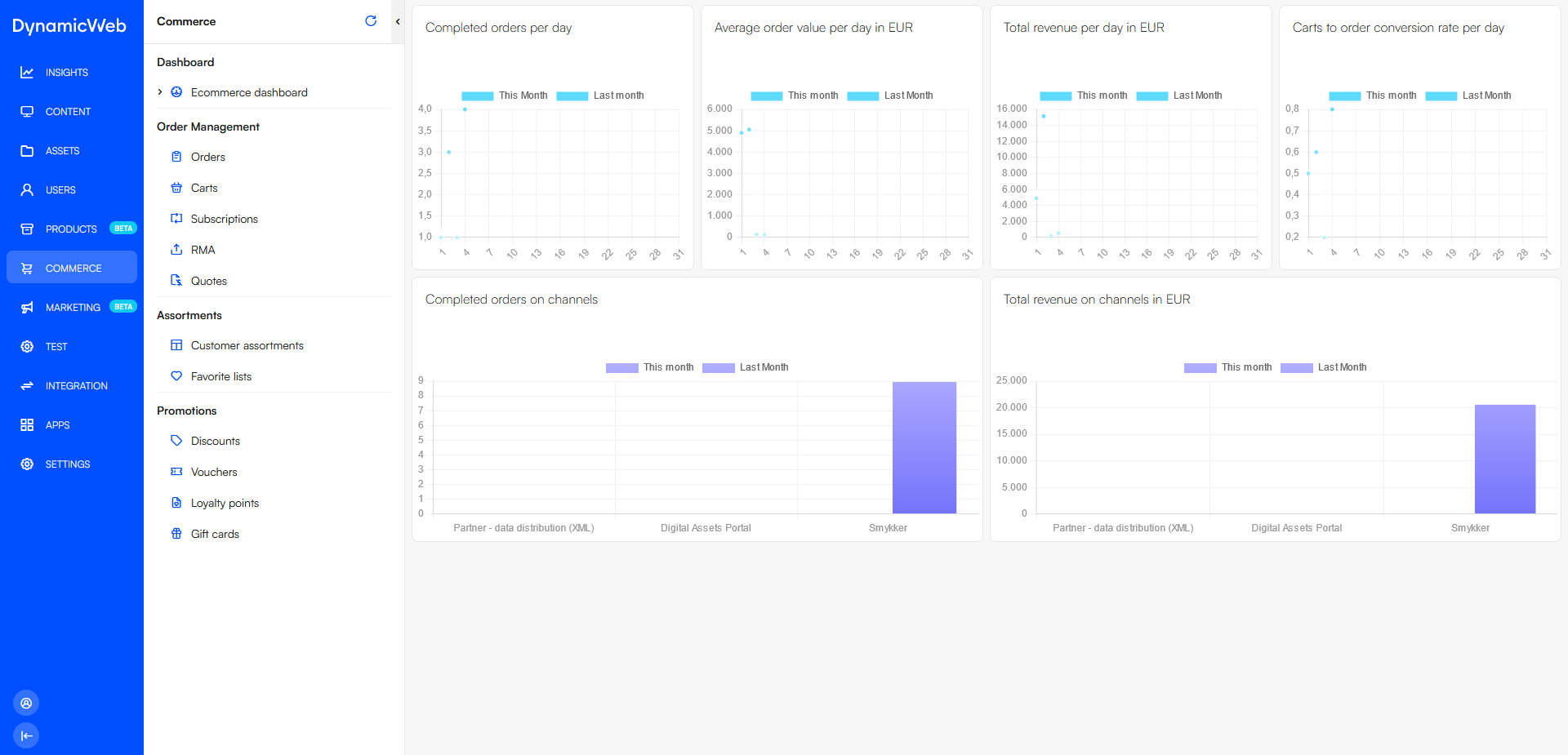
Task: Click the Customer assortments table icon
Action: tap(176, 345)
